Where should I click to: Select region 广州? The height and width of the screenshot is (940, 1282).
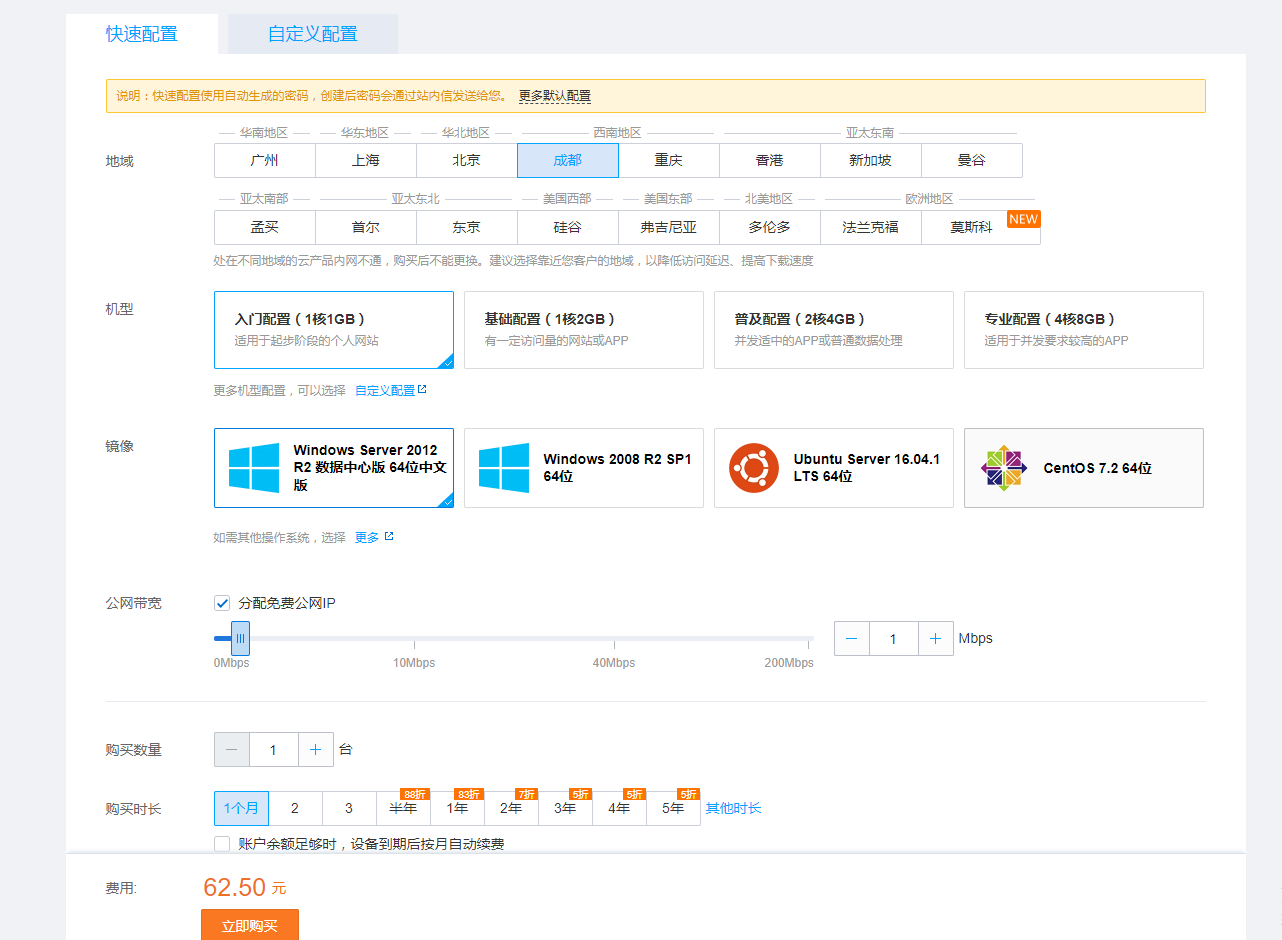(265, 160)
